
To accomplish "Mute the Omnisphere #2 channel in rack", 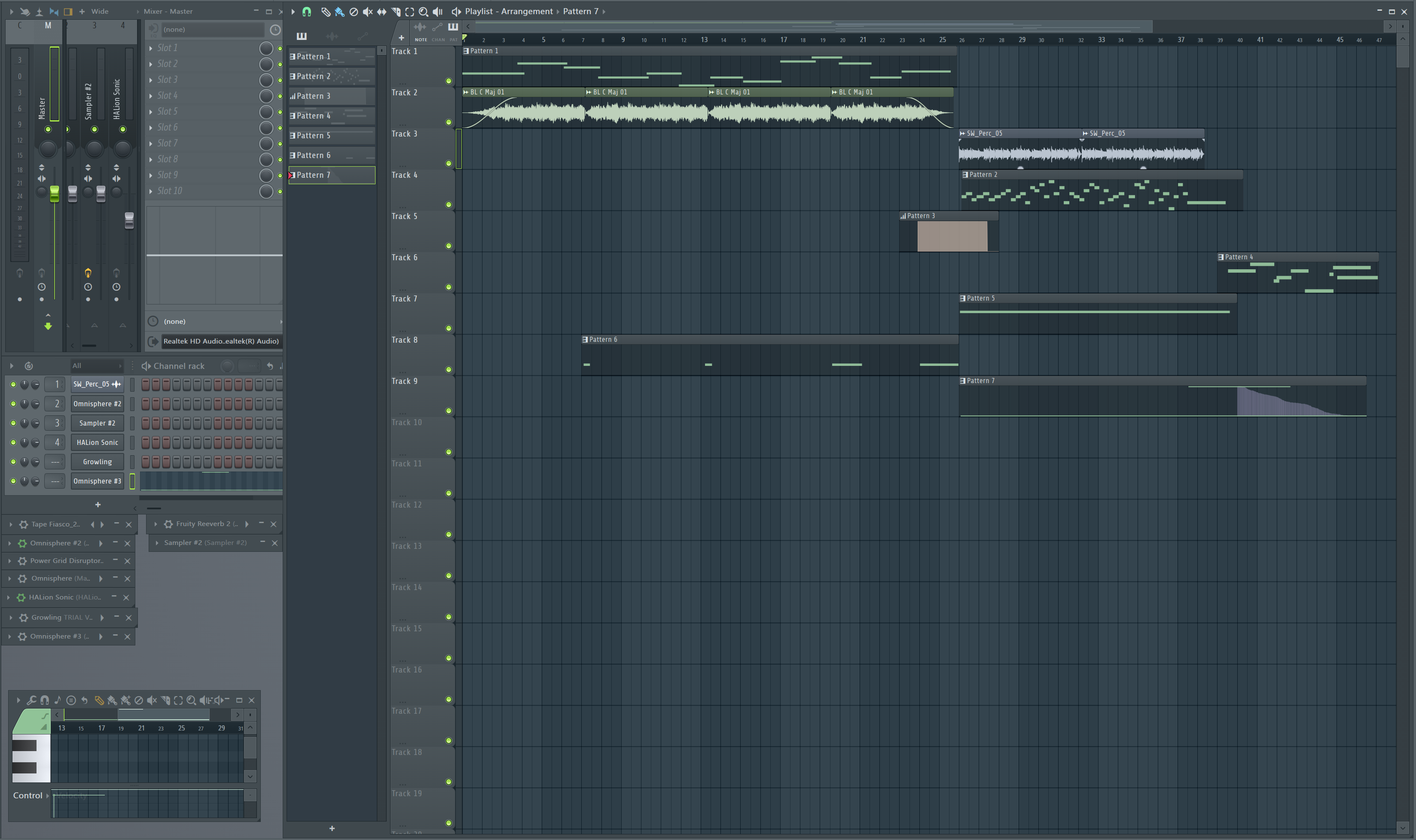I will 13,404.
